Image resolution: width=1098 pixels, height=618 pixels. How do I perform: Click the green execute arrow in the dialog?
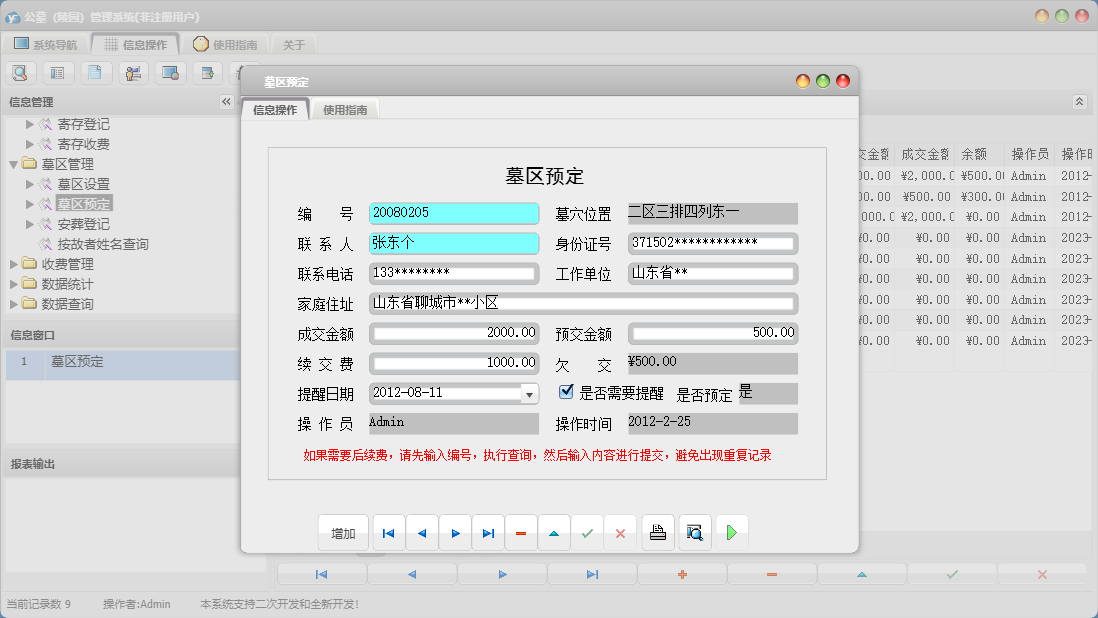tap(731, 532)
